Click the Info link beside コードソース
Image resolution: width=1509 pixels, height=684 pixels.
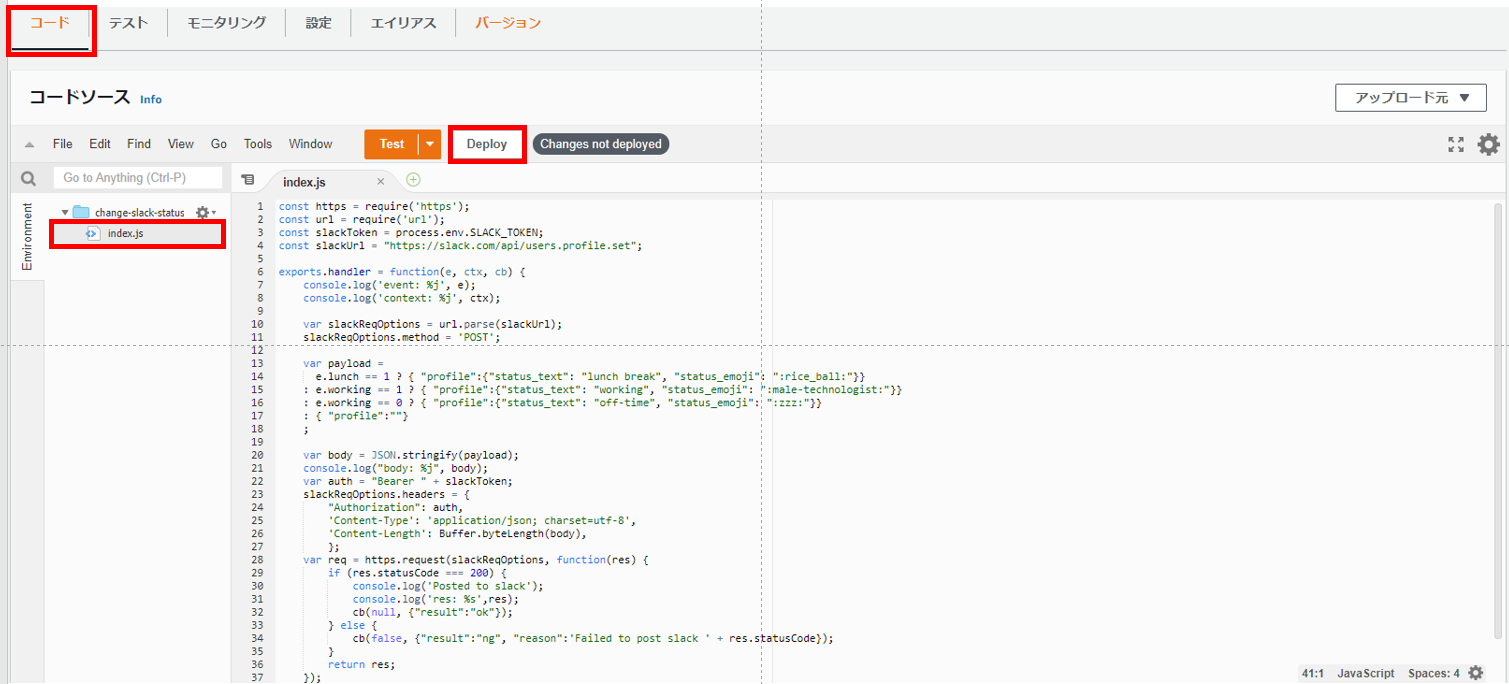151,99
